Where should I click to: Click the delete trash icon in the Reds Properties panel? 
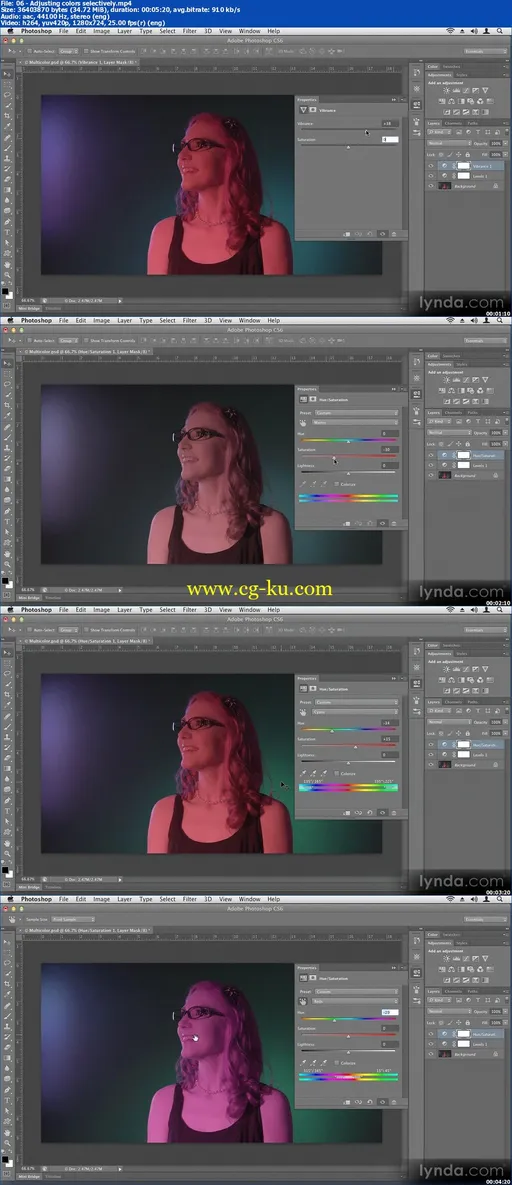pyautogui.click(x=394, y=1103)
